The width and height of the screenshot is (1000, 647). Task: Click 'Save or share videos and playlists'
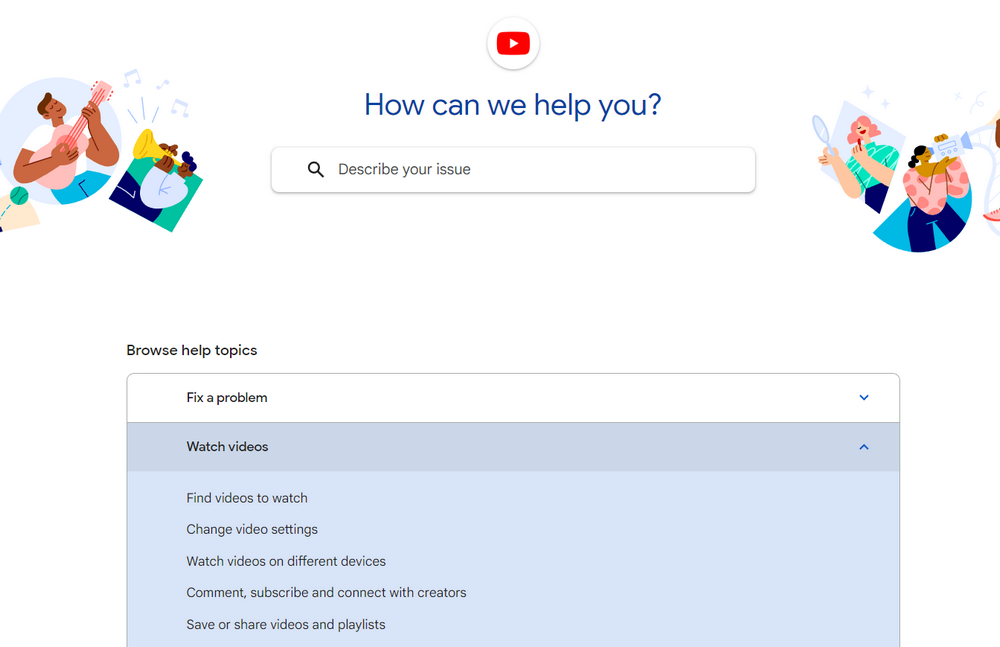point(286,625)
